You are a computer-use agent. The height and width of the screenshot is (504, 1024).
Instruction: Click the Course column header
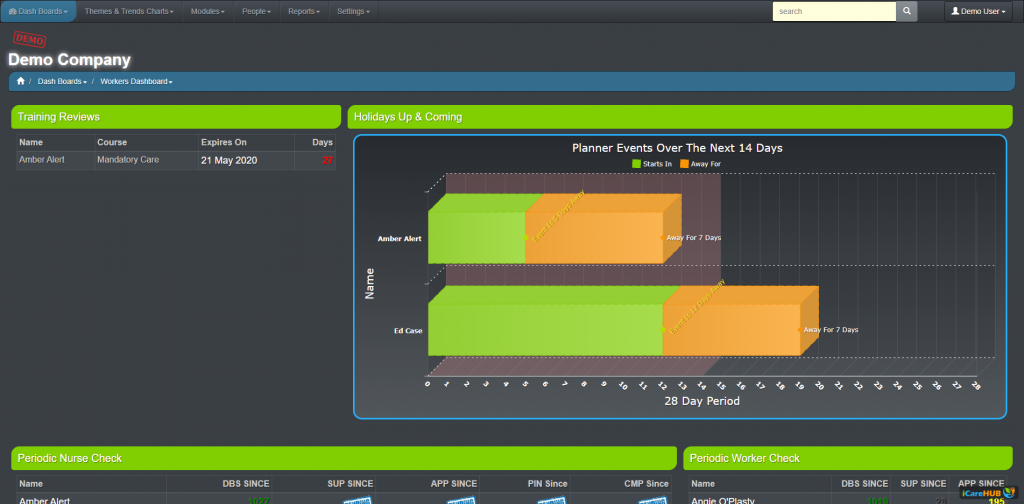[x=146, y=142]
